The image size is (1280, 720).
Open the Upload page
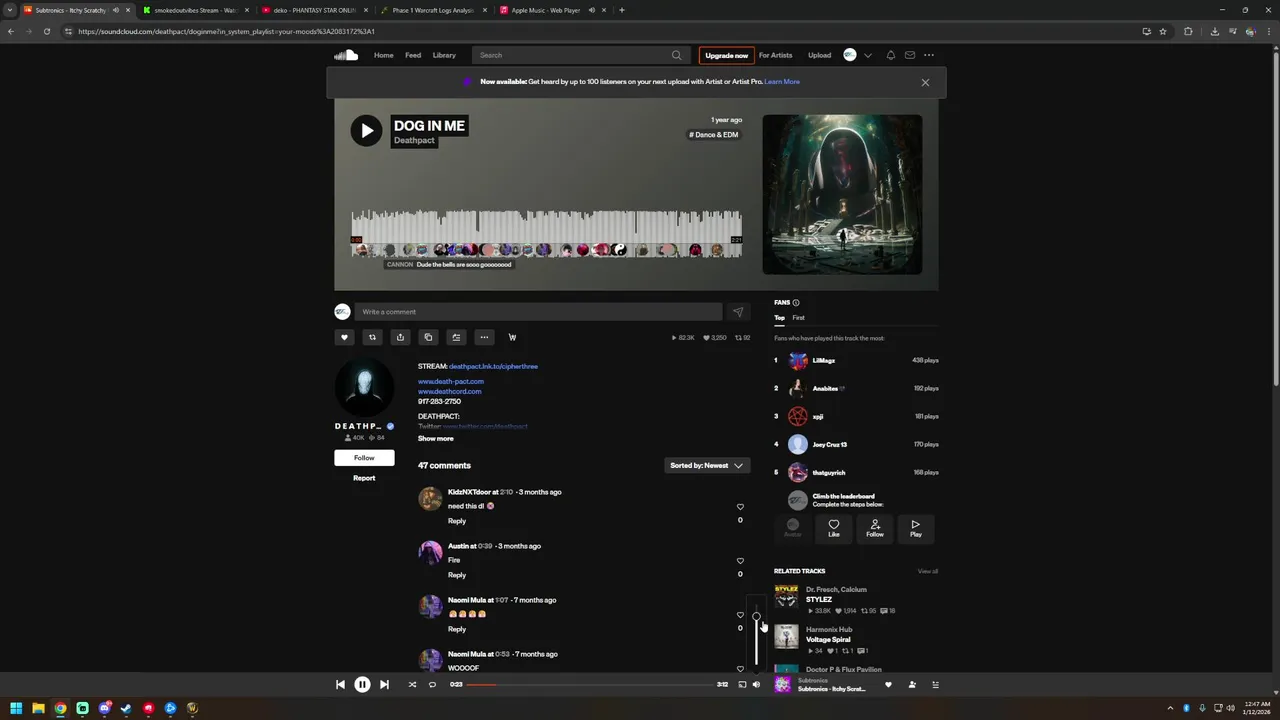[x=819, y=55]
